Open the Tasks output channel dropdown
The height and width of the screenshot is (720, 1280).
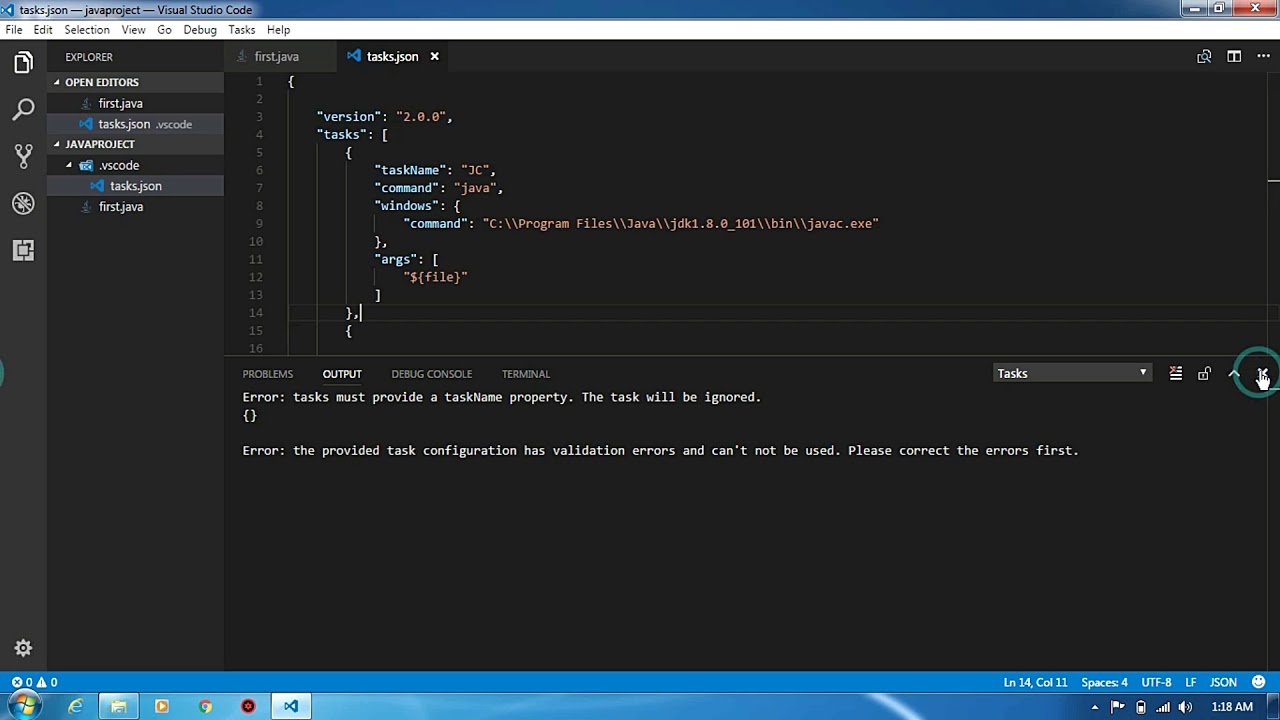pos(1072,373)
